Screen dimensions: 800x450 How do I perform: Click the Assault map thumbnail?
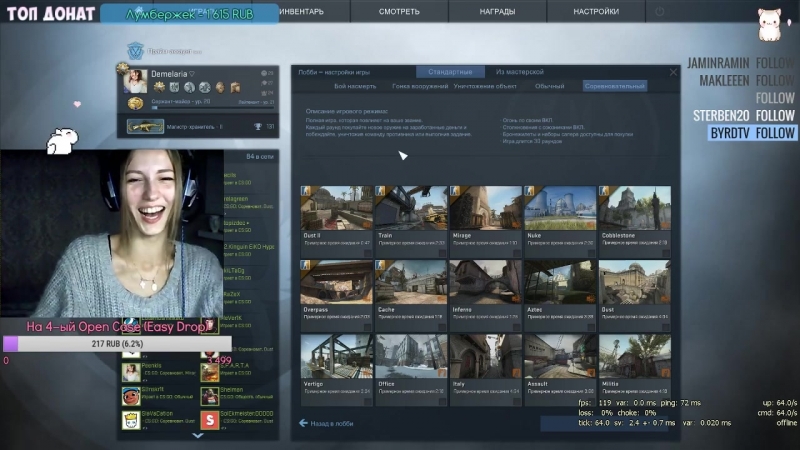pos(560,356)
